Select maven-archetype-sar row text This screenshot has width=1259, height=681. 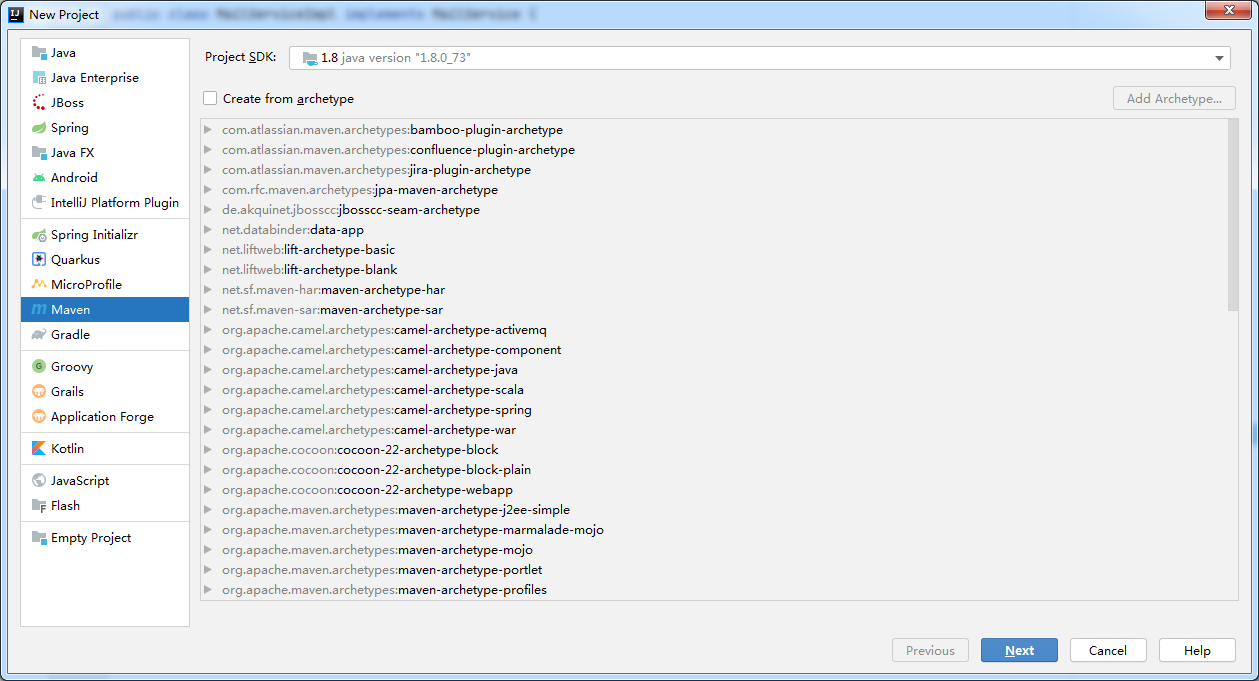(x=332, y=310)
